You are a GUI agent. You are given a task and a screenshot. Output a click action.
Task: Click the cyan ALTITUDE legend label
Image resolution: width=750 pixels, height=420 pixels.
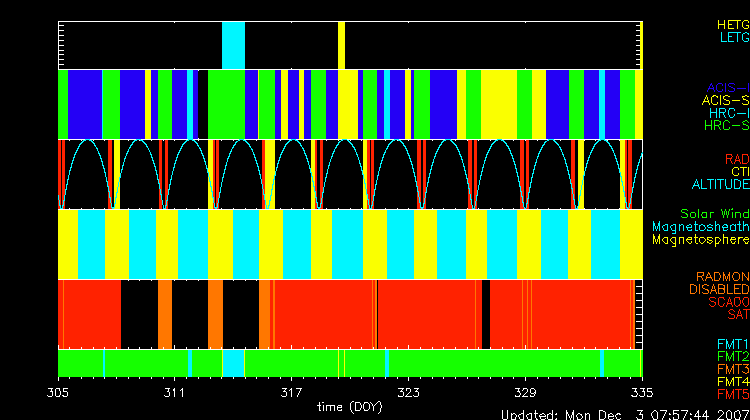coord(720,185)
